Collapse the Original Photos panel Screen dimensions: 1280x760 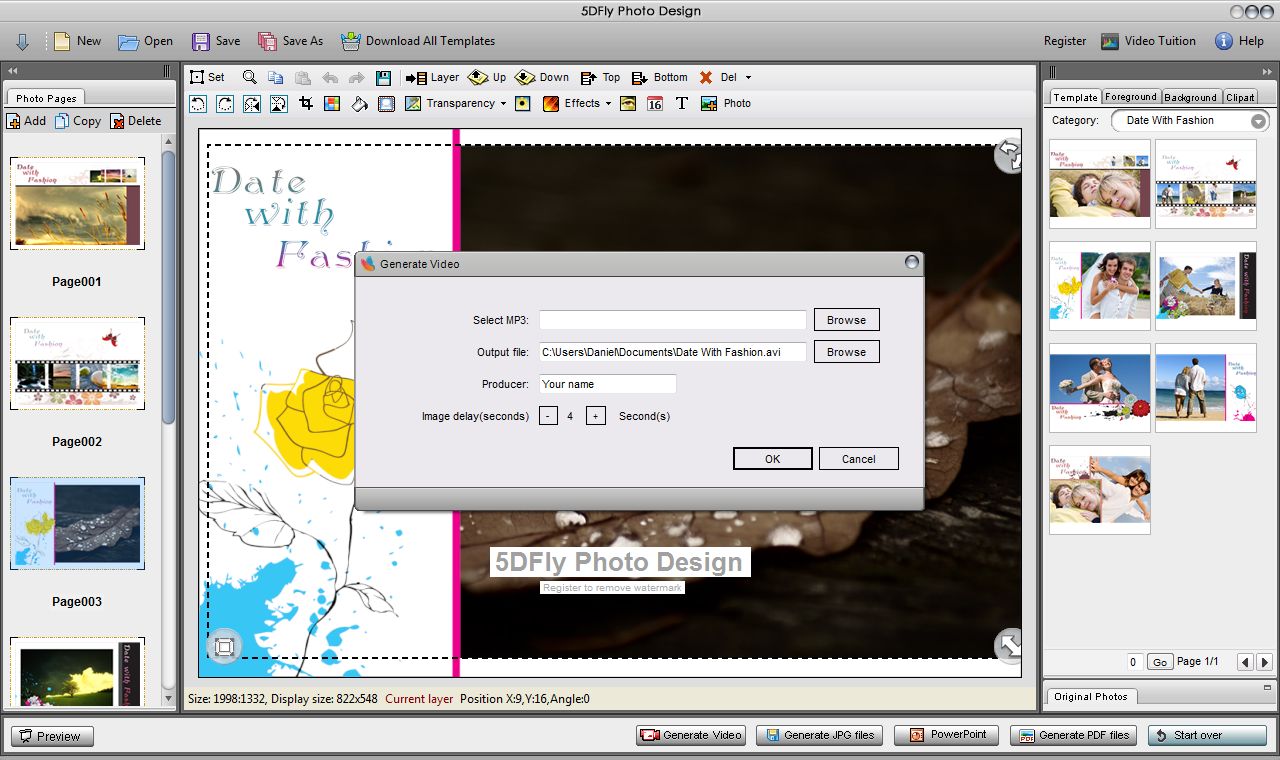coord(1267,687)
